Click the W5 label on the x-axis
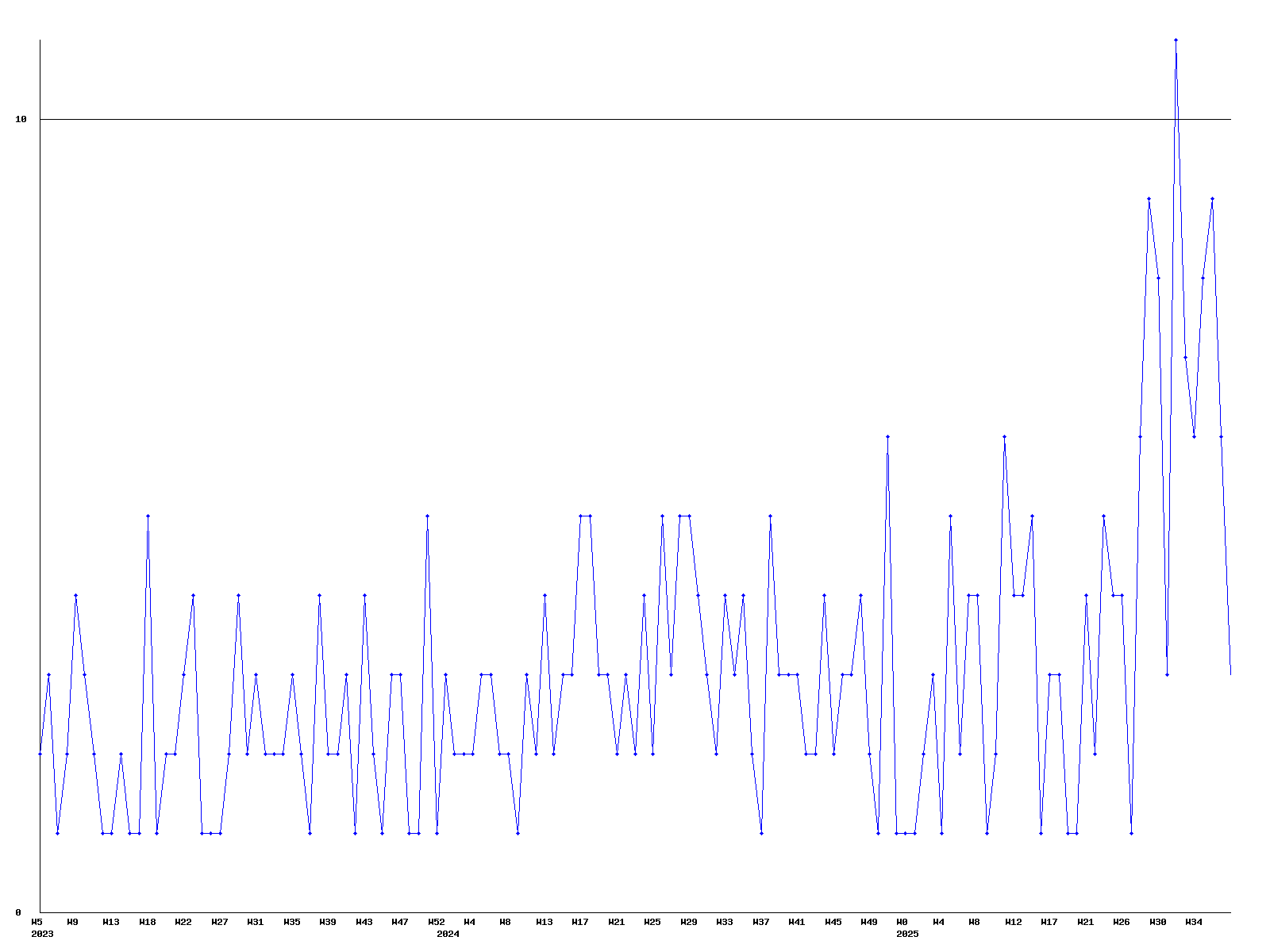Viewport: 1270px width, 952px height. pyautogui.click(x=37, y=922)
